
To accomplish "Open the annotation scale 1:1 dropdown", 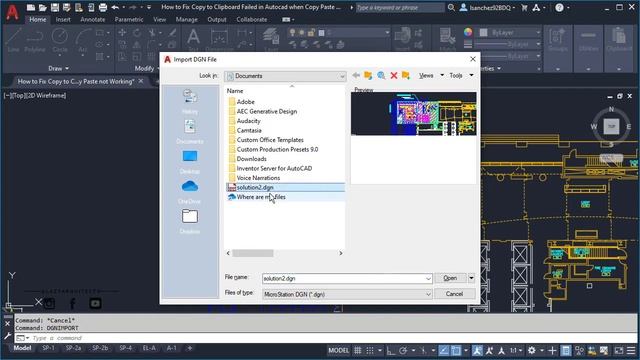I will [516, 350].
